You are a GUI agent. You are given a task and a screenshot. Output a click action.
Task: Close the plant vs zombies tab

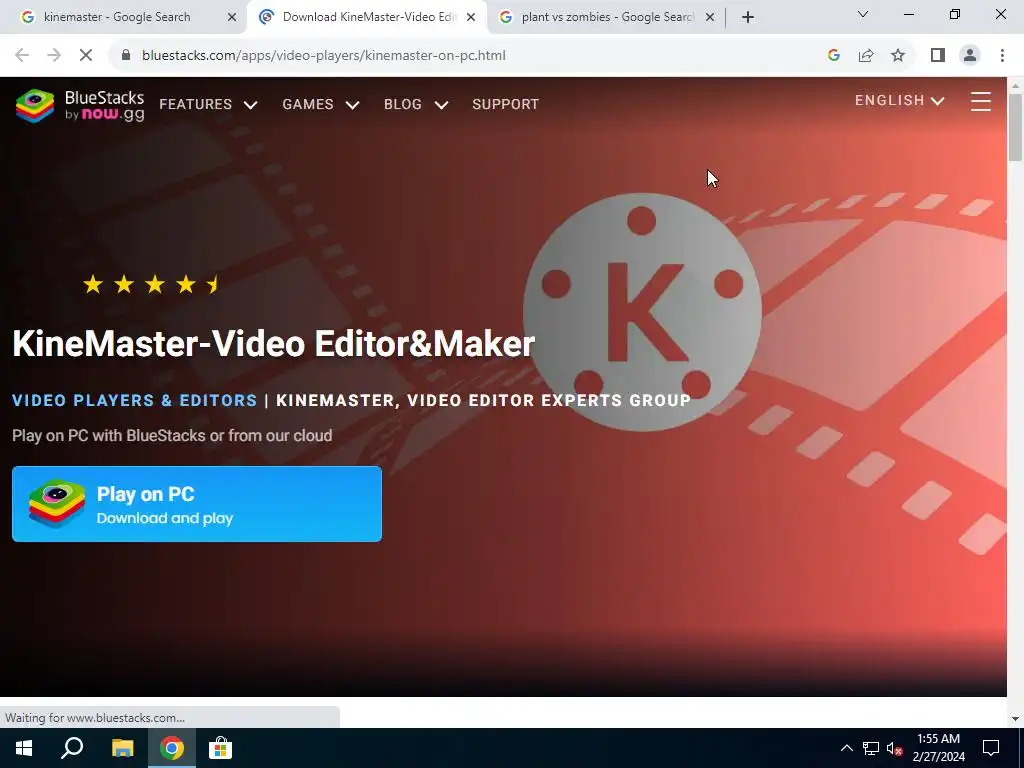tap(710, 18)
